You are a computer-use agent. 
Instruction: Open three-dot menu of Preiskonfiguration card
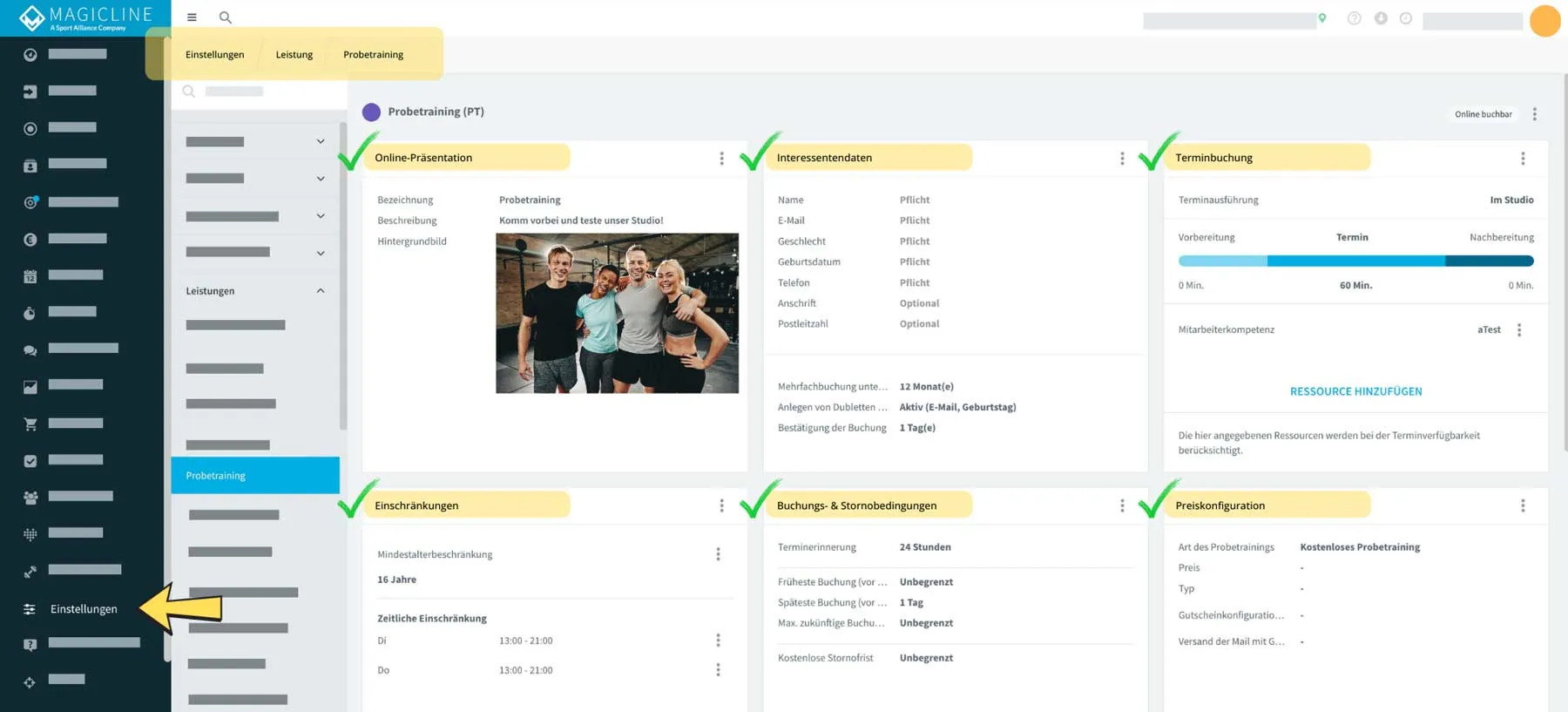click(x=1523, y=506)
